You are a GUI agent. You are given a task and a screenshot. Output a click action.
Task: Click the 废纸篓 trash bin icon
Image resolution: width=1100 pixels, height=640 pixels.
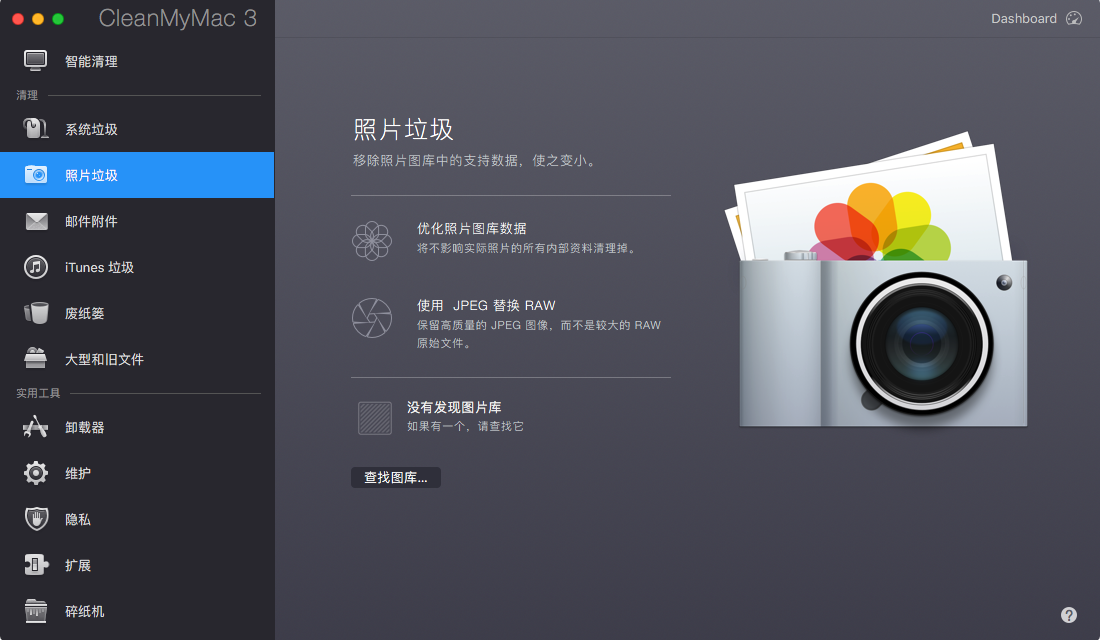click(36, 313)
